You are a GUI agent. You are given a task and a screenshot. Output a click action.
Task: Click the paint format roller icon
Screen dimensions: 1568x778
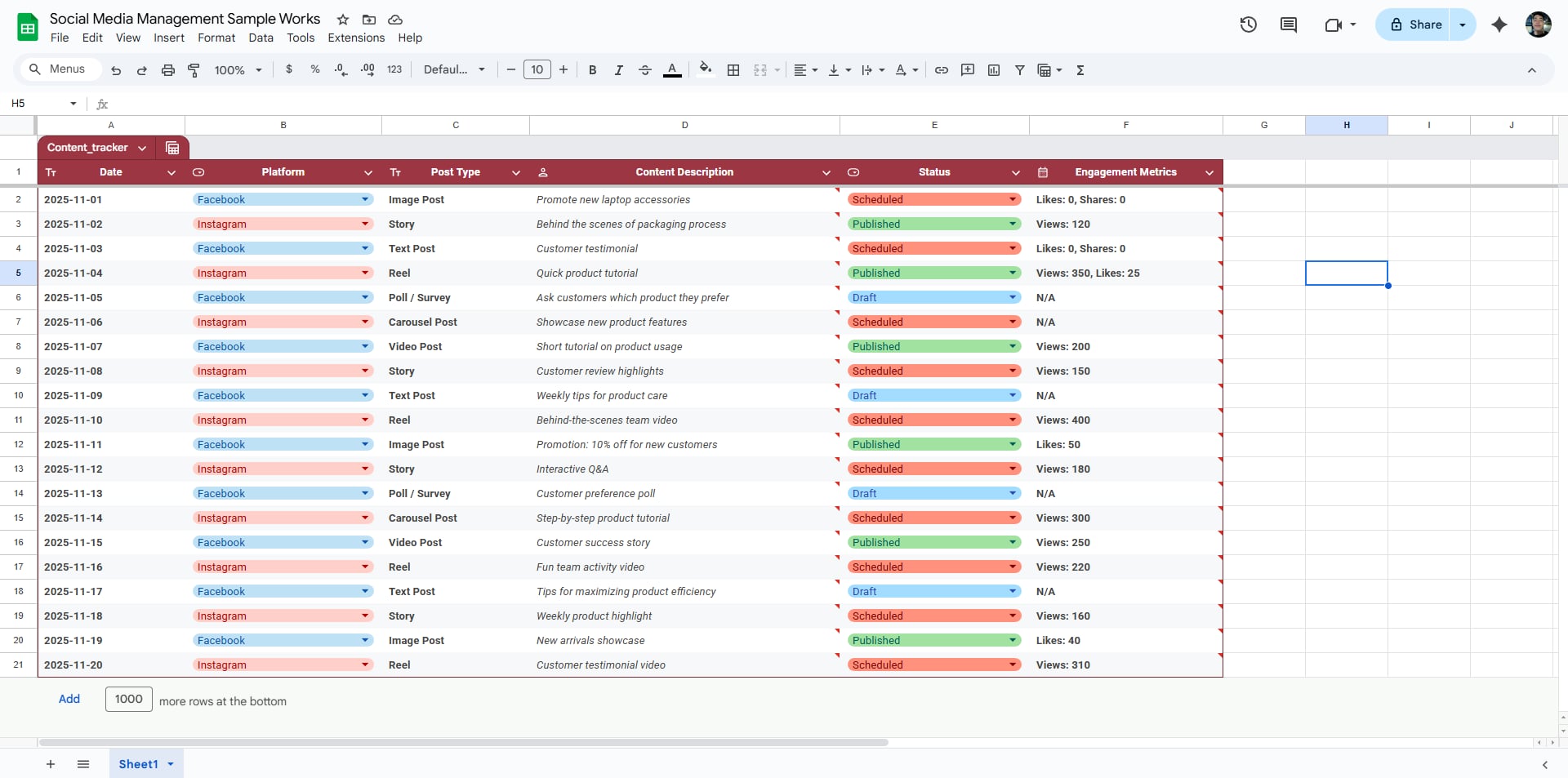(194, 70)
